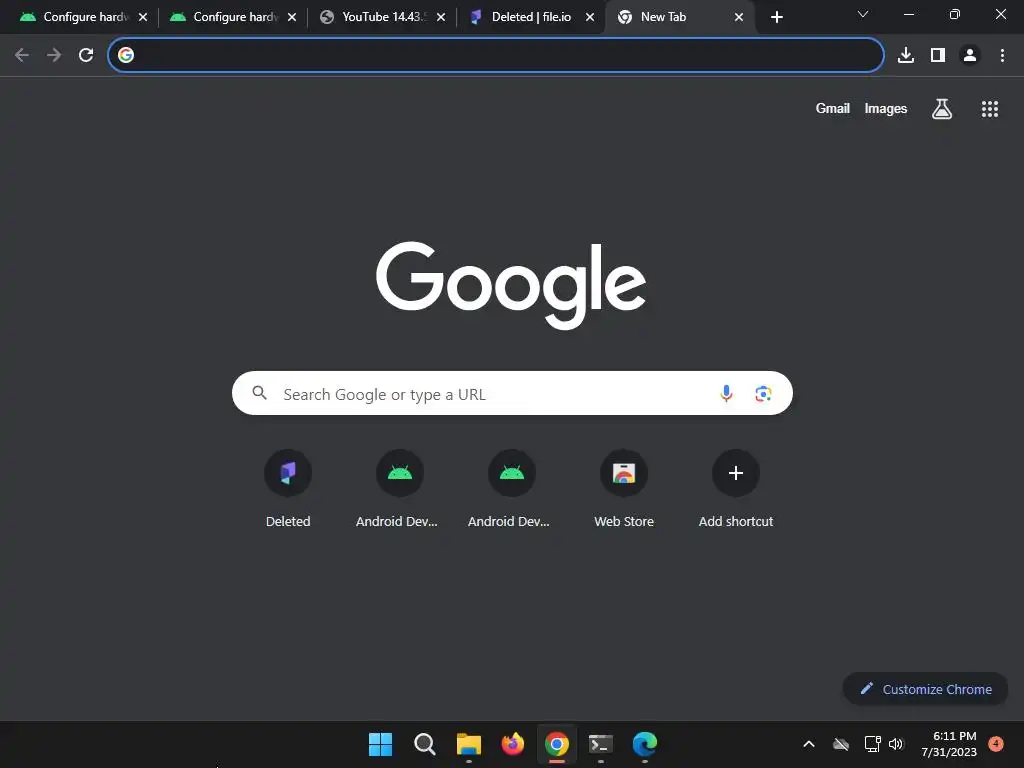Go forward to next page
Screen dimensions: 1024x768
[x=54, y=55]
